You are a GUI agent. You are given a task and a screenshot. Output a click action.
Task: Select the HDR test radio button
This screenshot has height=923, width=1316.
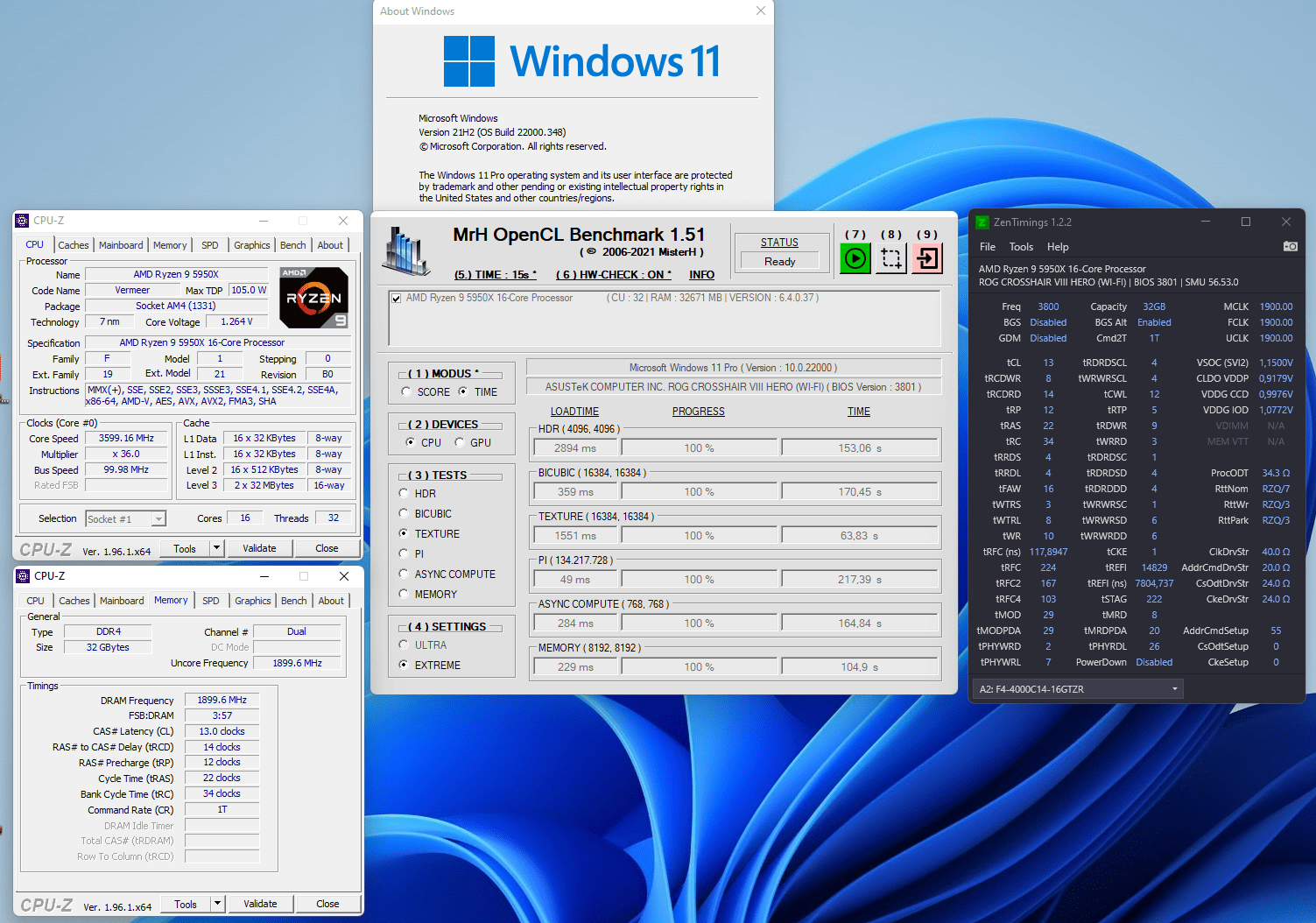pos(404,493)
